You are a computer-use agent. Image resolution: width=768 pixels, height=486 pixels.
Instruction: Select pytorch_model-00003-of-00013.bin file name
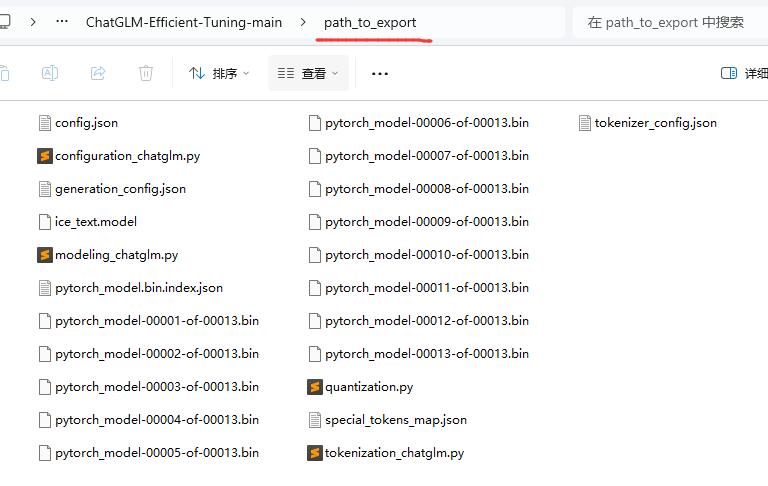[157, 387]
